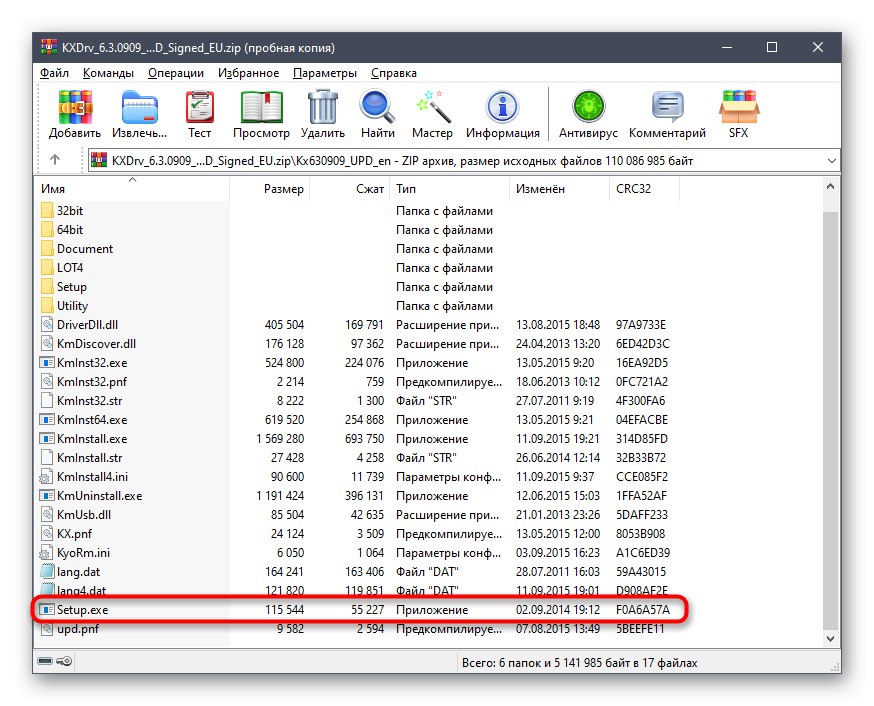
Task: Go up one folder level arrow
Action: (x=55, y=160)
